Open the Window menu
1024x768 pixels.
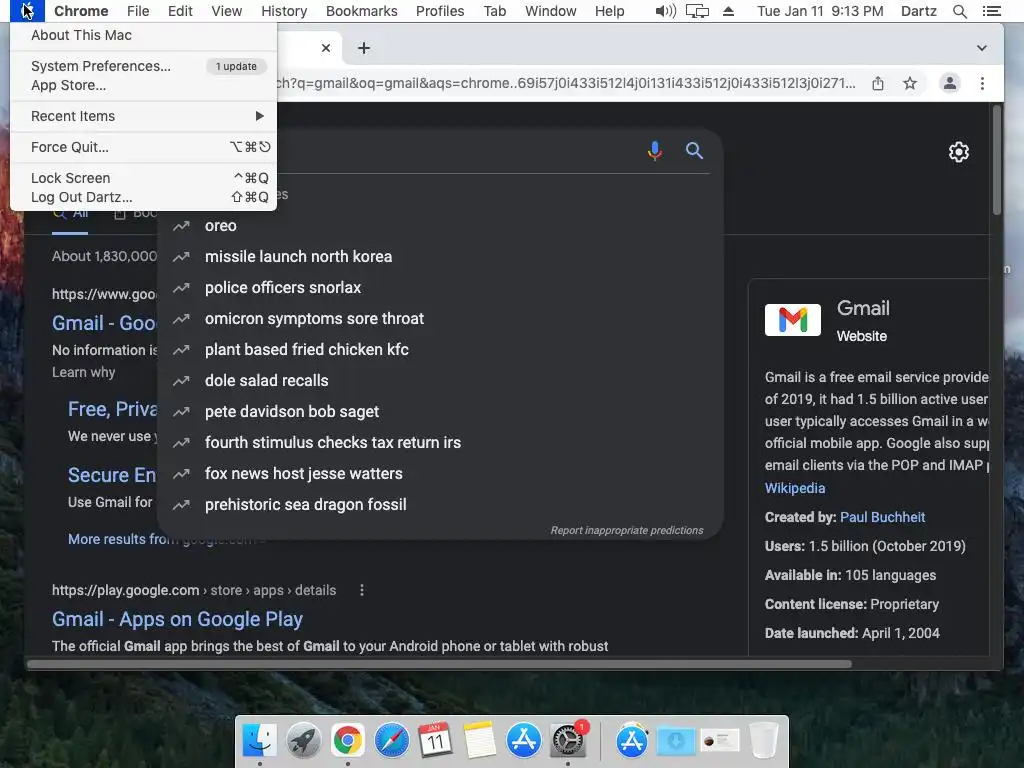(551, 11)
